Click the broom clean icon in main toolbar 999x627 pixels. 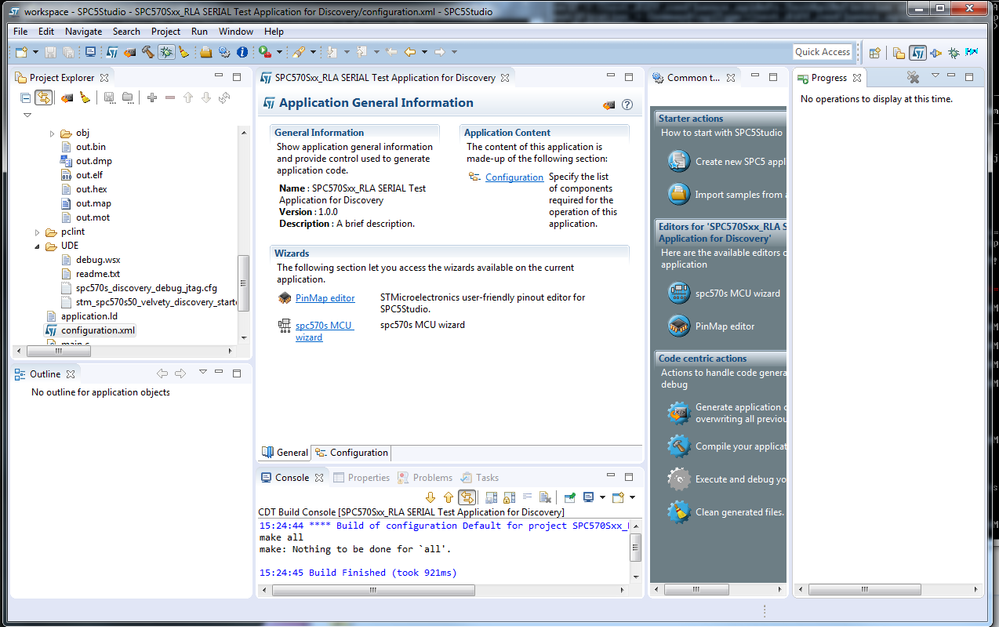coord(184,52)
